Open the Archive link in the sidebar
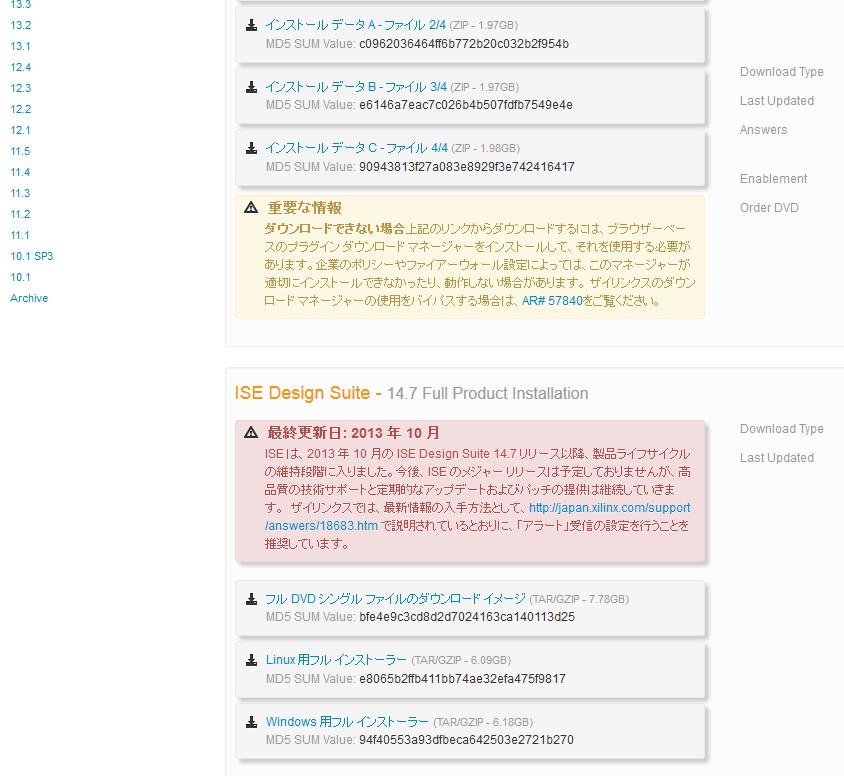Screen dimensions: 844x776 coord(29,298)
